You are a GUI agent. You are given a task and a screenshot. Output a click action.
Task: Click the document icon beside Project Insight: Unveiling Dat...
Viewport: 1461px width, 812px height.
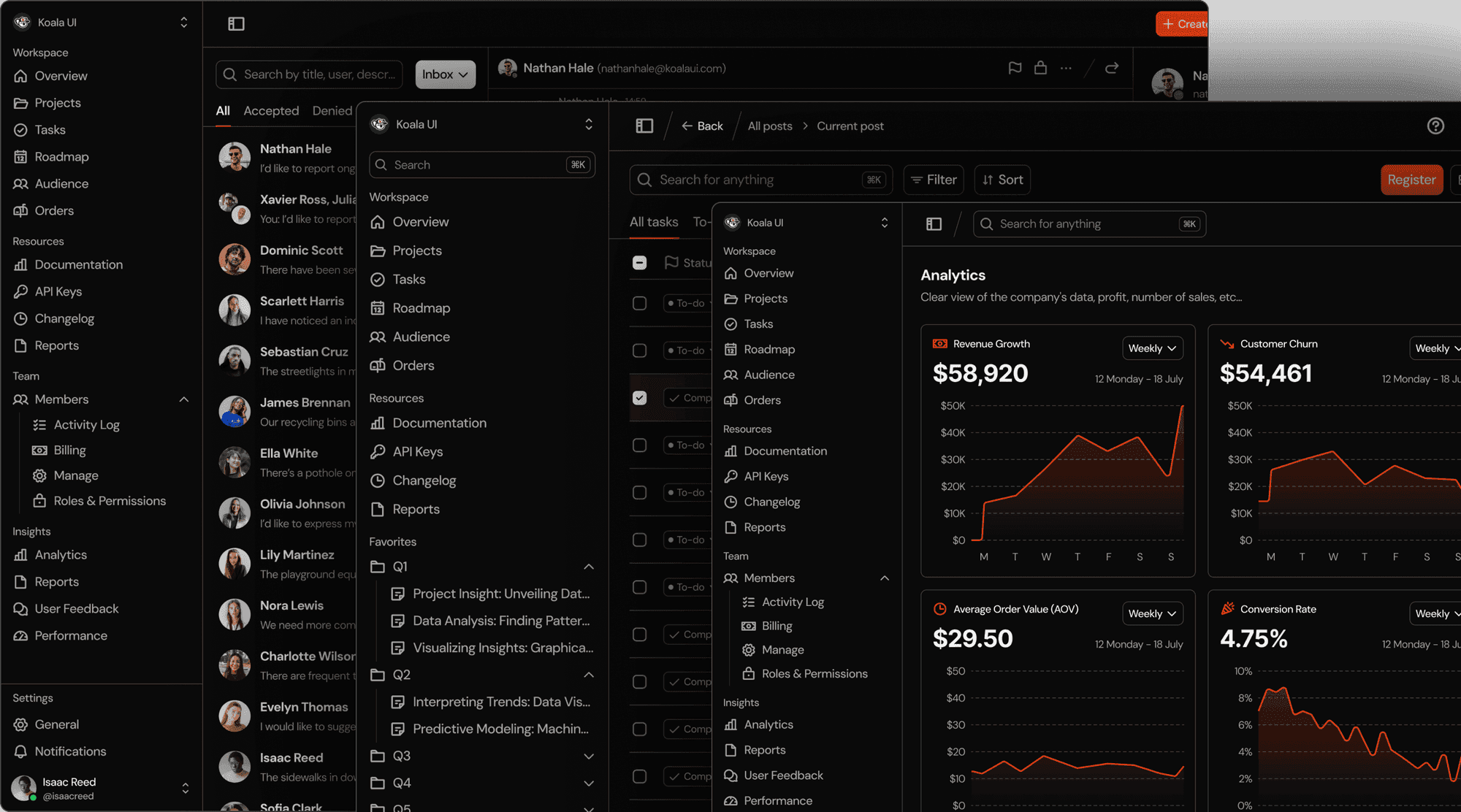(397, 594)
